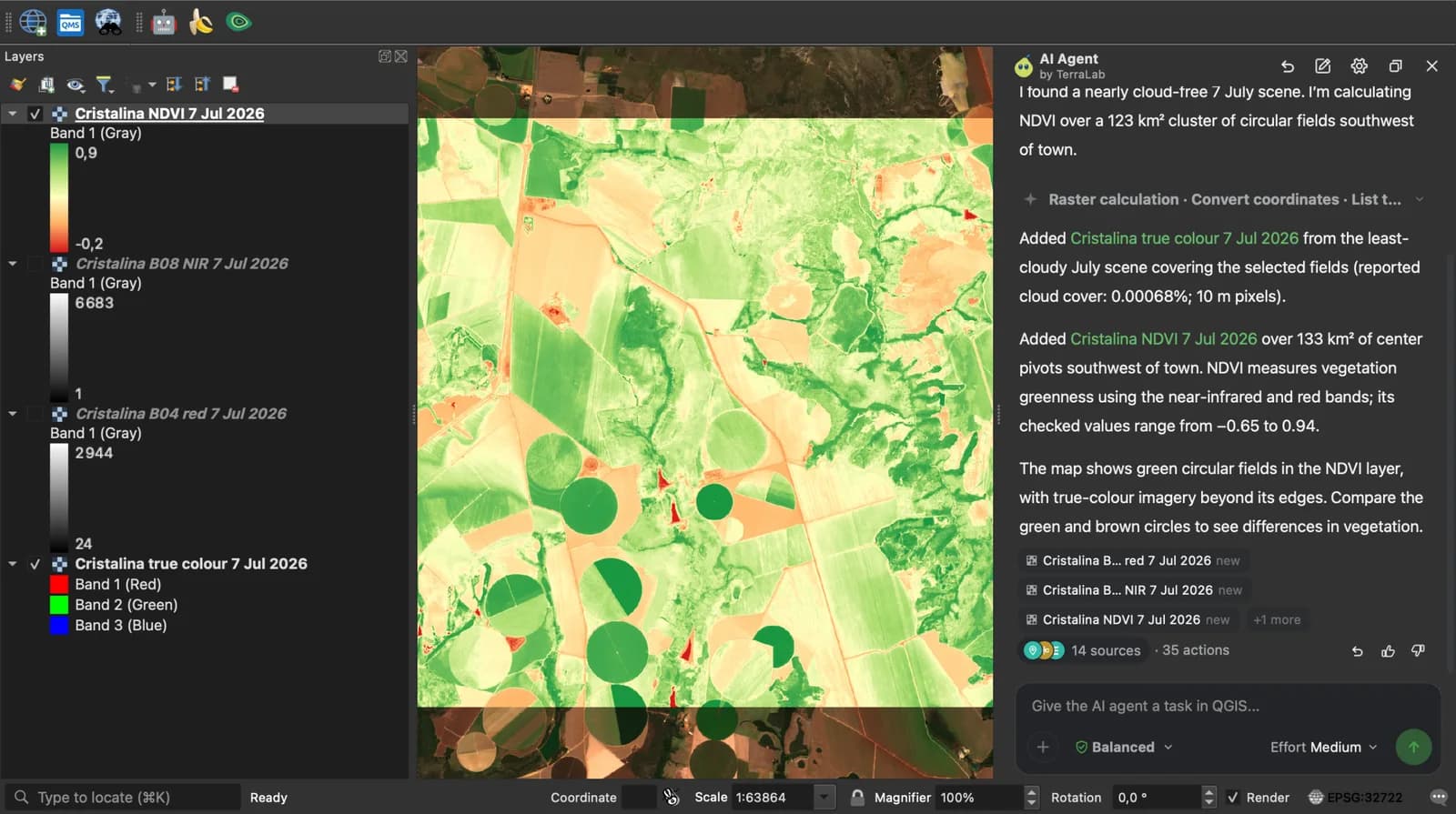Select the 35 actions text
Image resolution: width=1456 pixels, height=814 pixels.
click(x=1196, y=651)
